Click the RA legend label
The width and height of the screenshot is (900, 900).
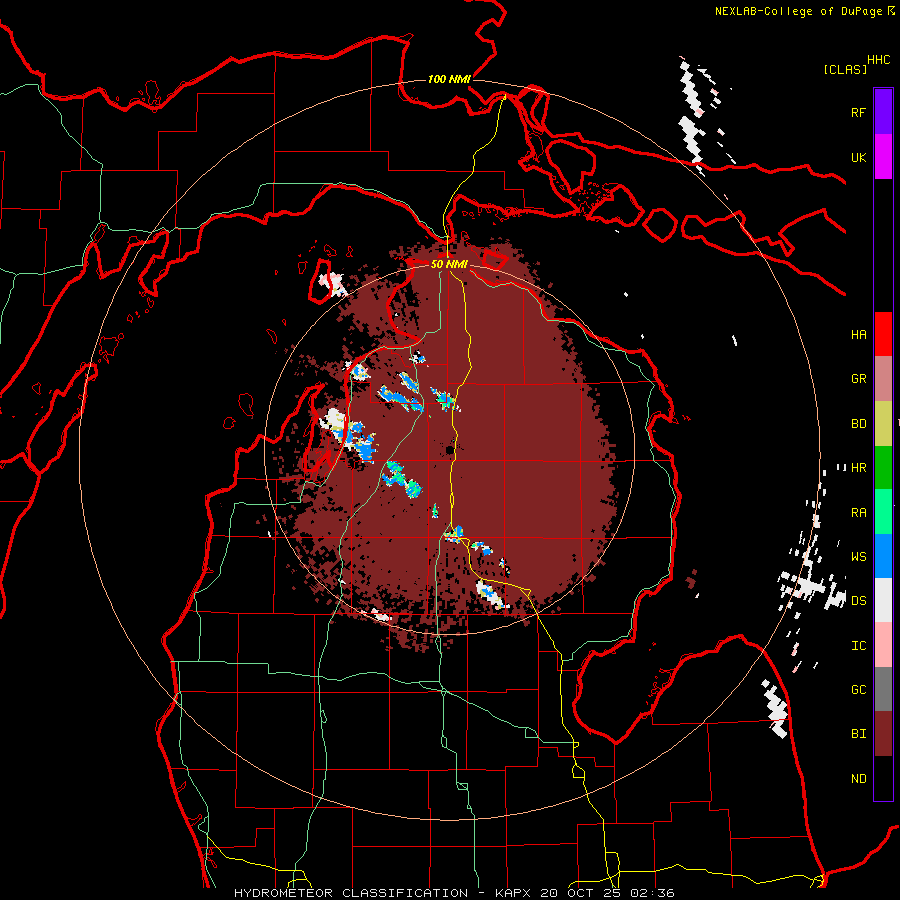[x=859, y=512]
